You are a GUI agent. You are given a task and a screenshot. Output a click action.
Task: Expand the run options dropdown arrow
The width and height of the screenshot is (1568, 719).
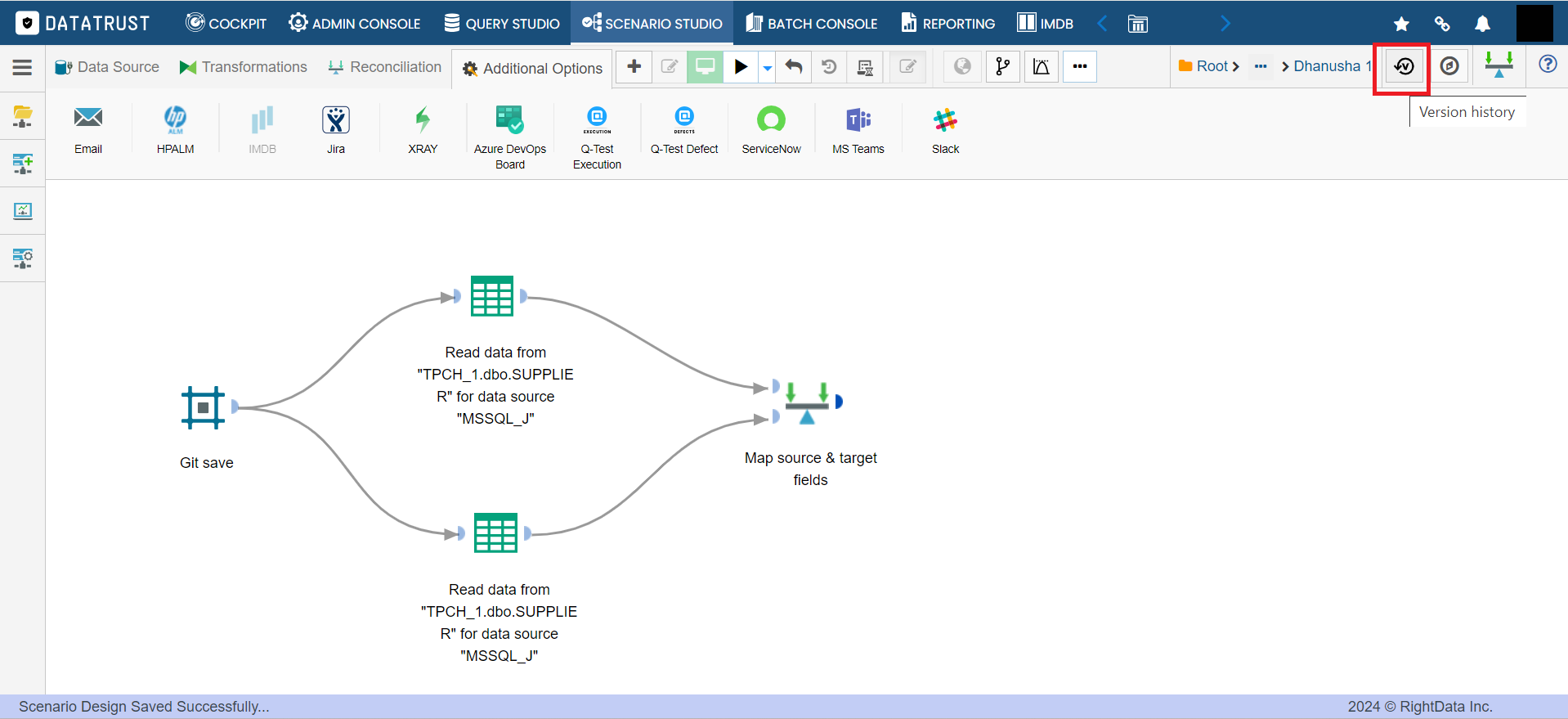pos(767,67)
